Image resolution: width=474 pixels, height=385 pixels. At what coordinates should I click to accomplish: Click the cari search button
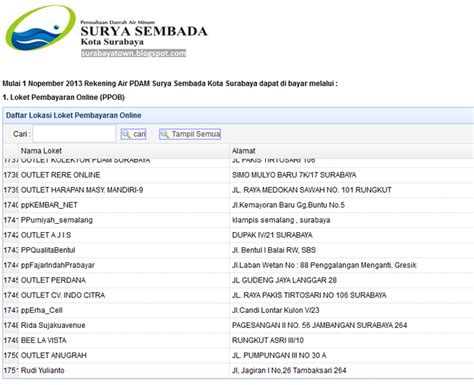pyautogui.click(x=133, y=134)
